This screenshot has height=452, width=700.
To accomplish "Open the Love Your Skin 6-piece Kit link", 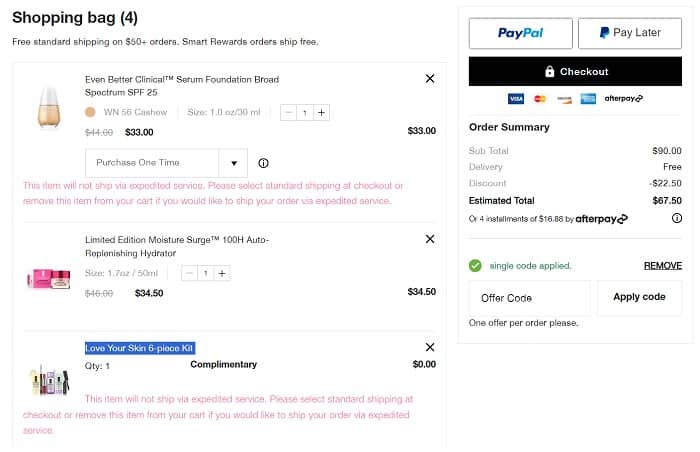I will click(x=140, y=348).
